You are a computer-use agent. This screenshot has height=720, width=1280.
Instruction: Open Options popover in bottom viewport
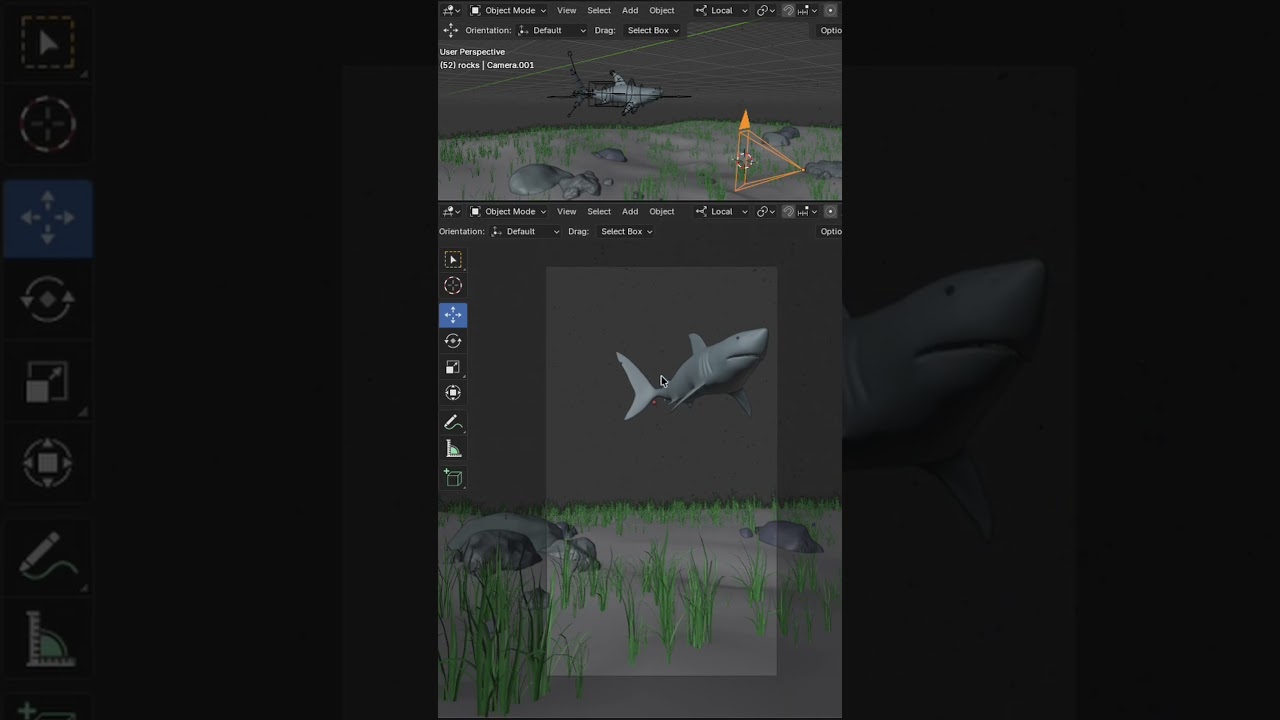point(830,231)
